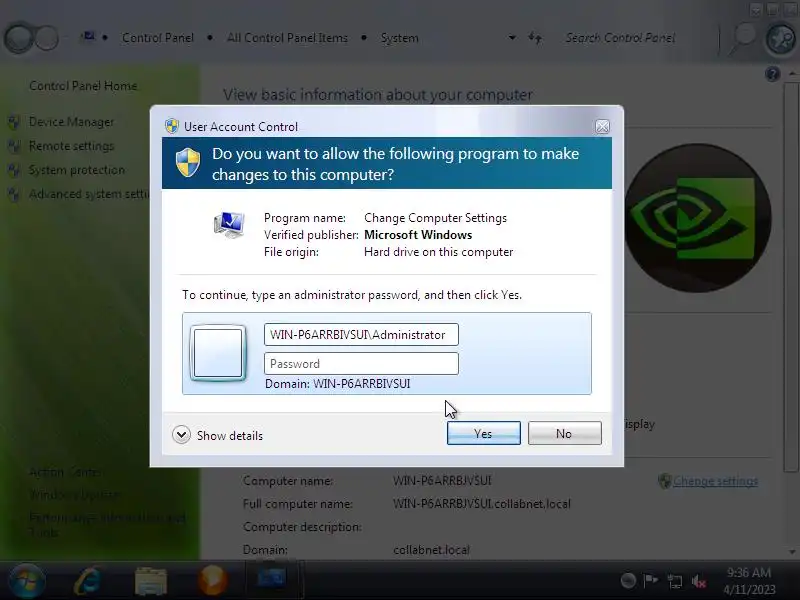This screenshot has height=600, width=800.
Task: Click the shield icon beside Remote settings
Action: (14, 146)
